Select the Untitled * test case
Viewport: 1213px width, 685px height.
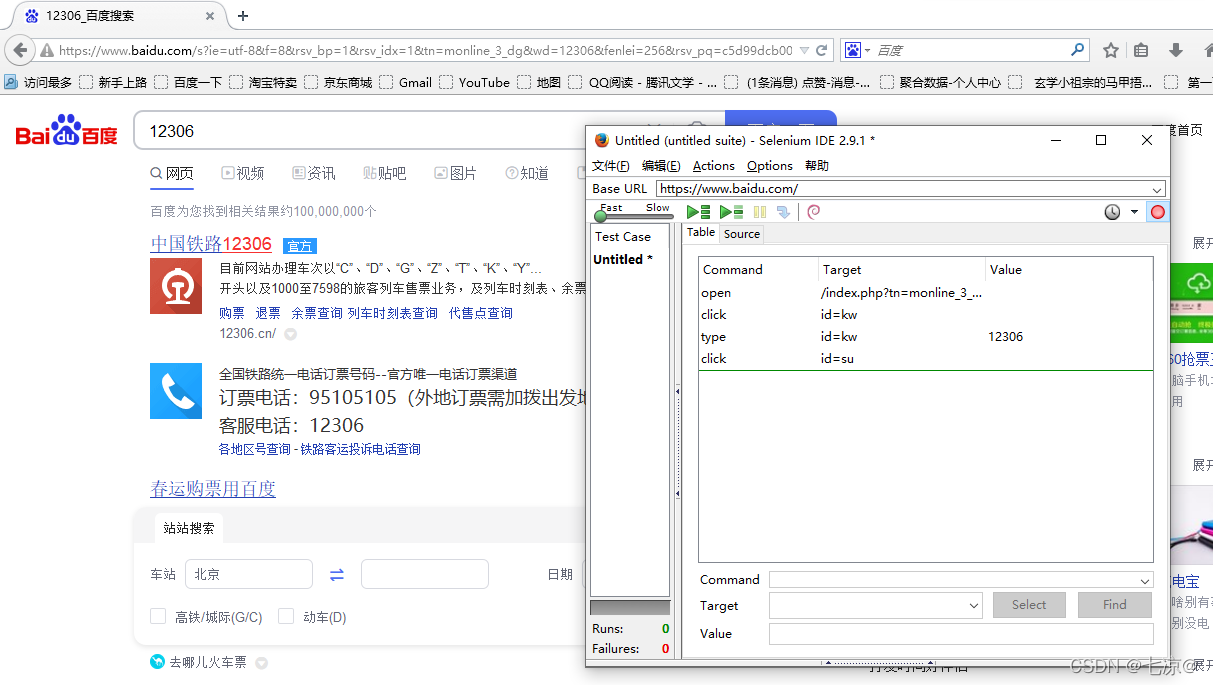pyautogui.click(x=623, y=259)
